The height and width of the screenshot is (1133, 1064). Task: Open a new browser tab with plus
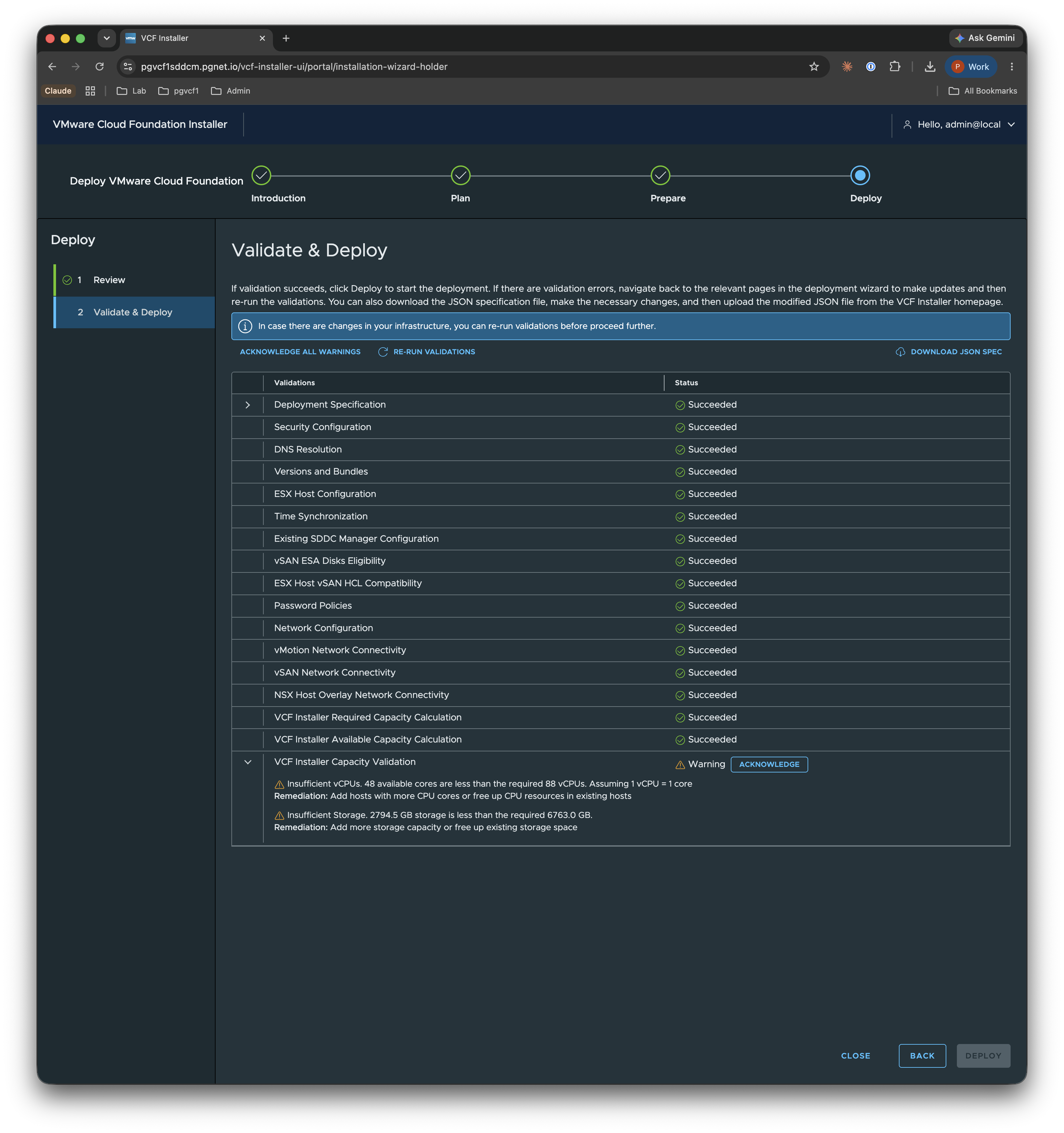[286, 38]
